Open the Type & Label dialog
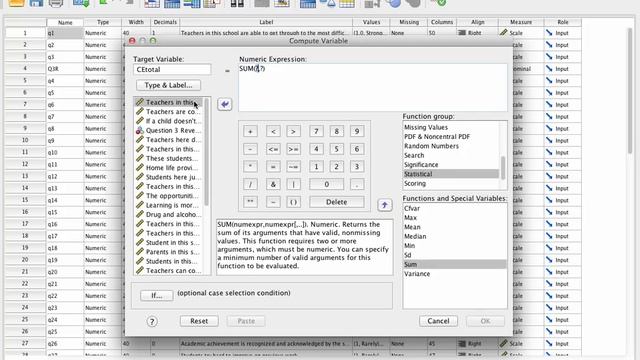The image size is (640, 360). click(168, 85)
